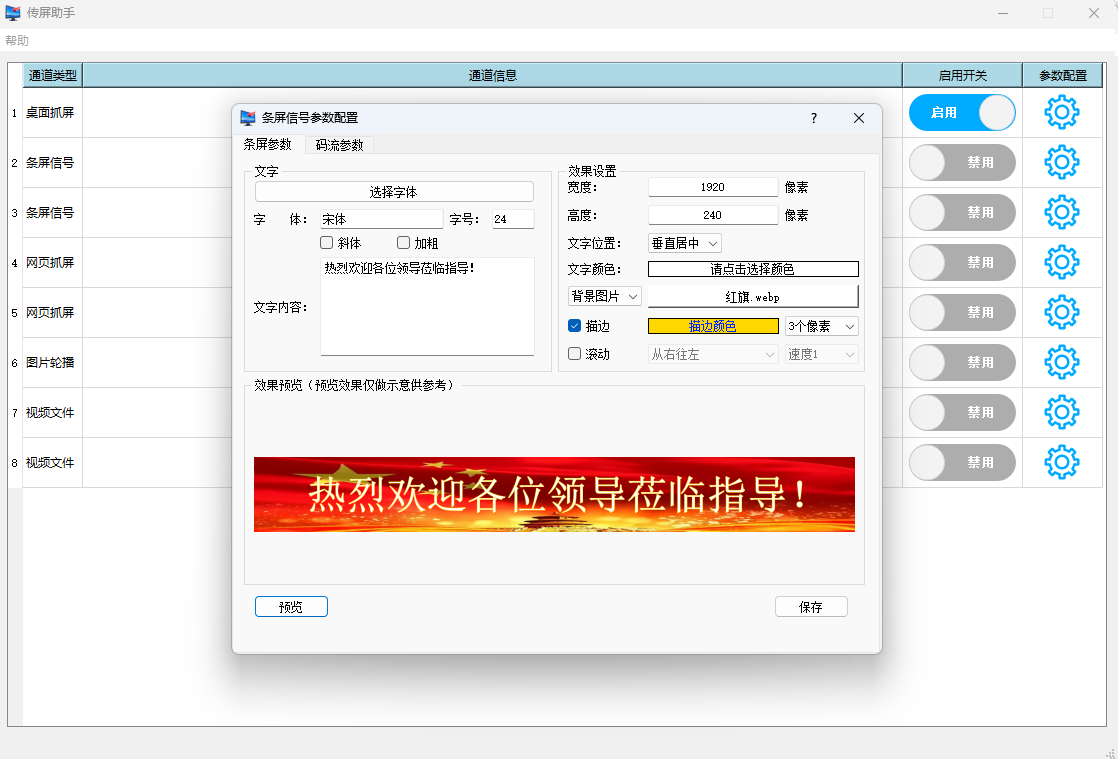The image size is (1120, 760).
Task: Click the yellow 描边颜色 color swatch
Action: click(x=713, y=326)
